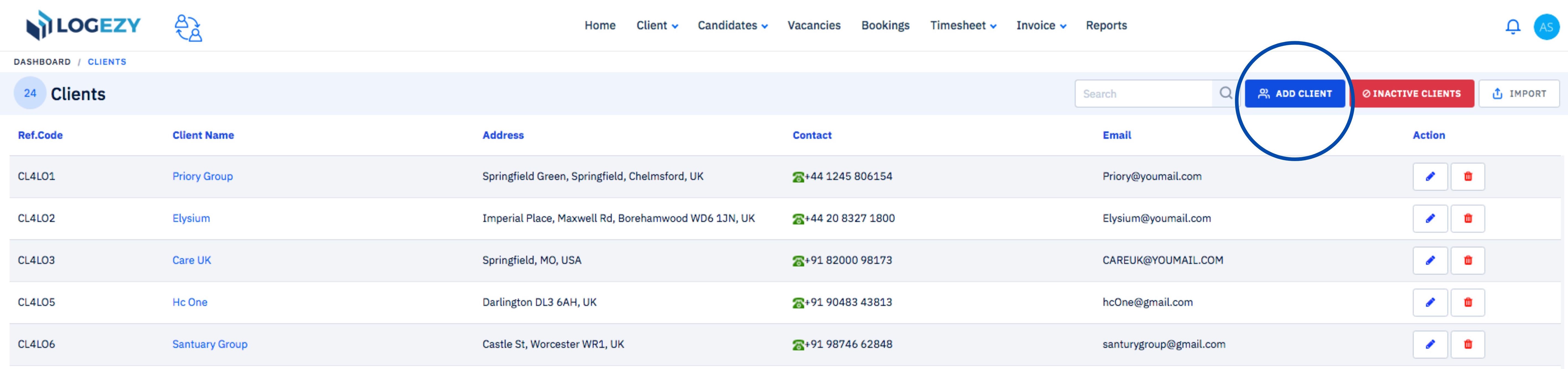Select email Elysium@youmail.com
The width and height of the screenshot is (1568, 369).
point(1156,219)
